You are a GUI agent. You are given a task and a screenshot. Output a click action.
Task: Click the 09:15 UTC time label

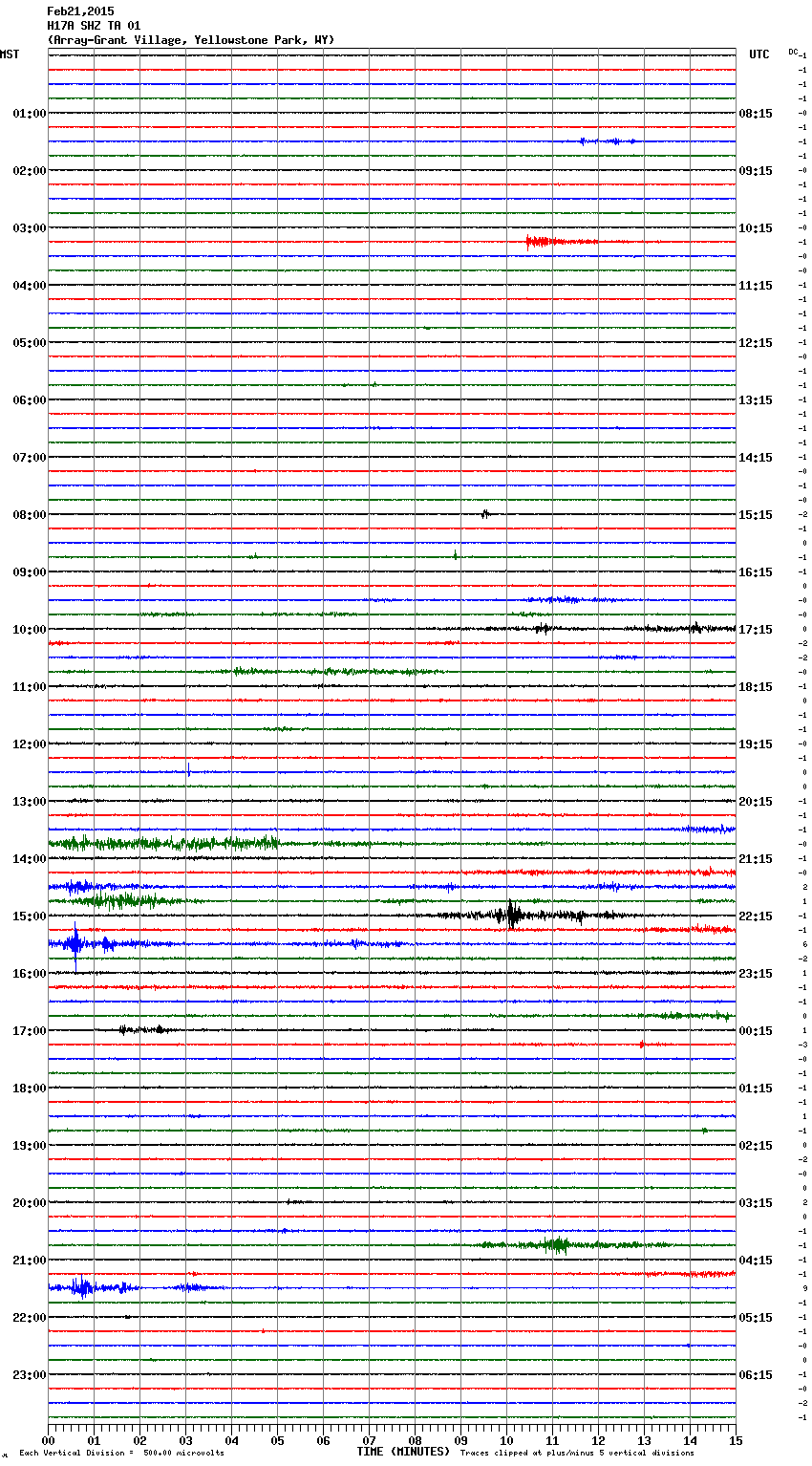(x=756, y=171)
